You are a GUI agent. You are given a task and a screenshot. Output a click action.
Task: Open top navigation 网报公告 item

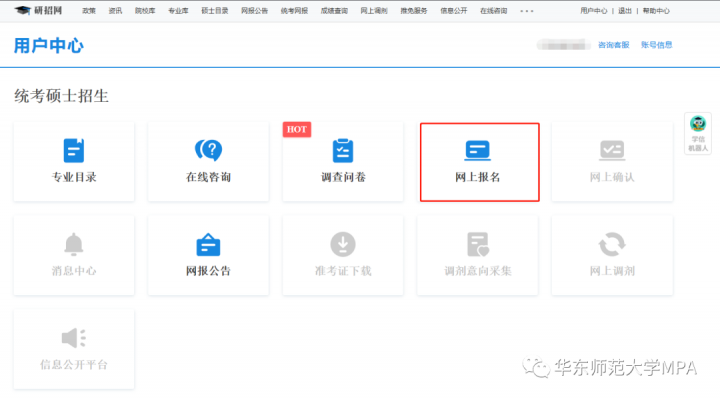click(x=254, y=11)
